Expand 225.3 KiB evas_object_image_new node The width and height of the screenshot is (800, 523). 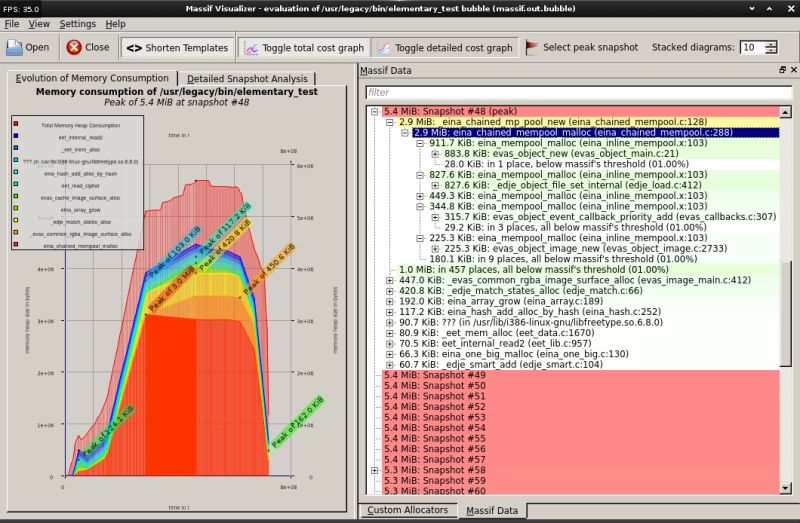pos(435,248)
